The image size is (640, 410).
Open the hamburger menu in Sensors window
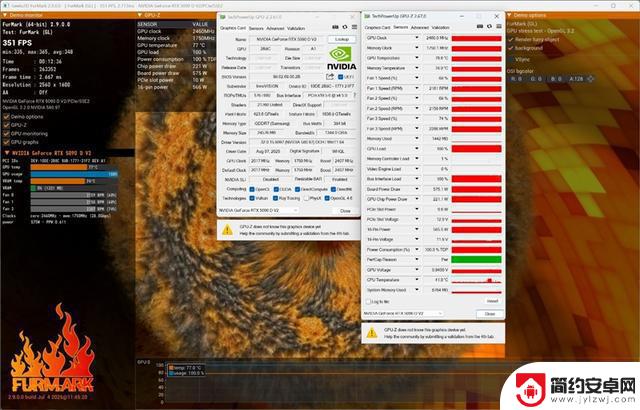tap(499, 27)
